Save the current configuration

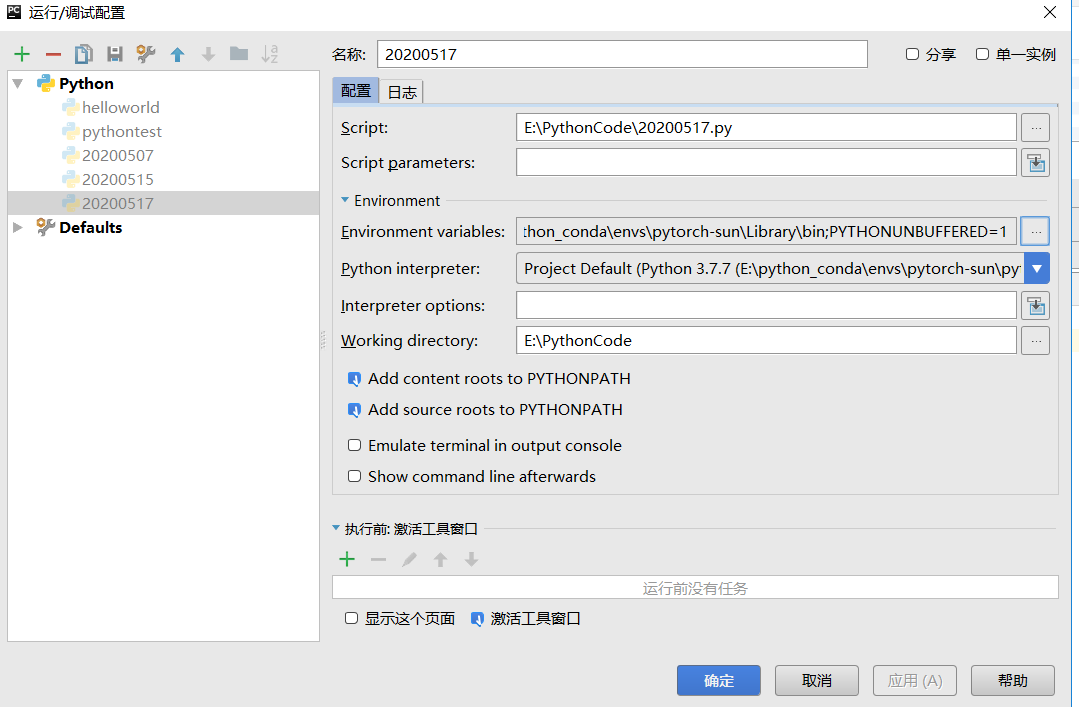[113, 54]
